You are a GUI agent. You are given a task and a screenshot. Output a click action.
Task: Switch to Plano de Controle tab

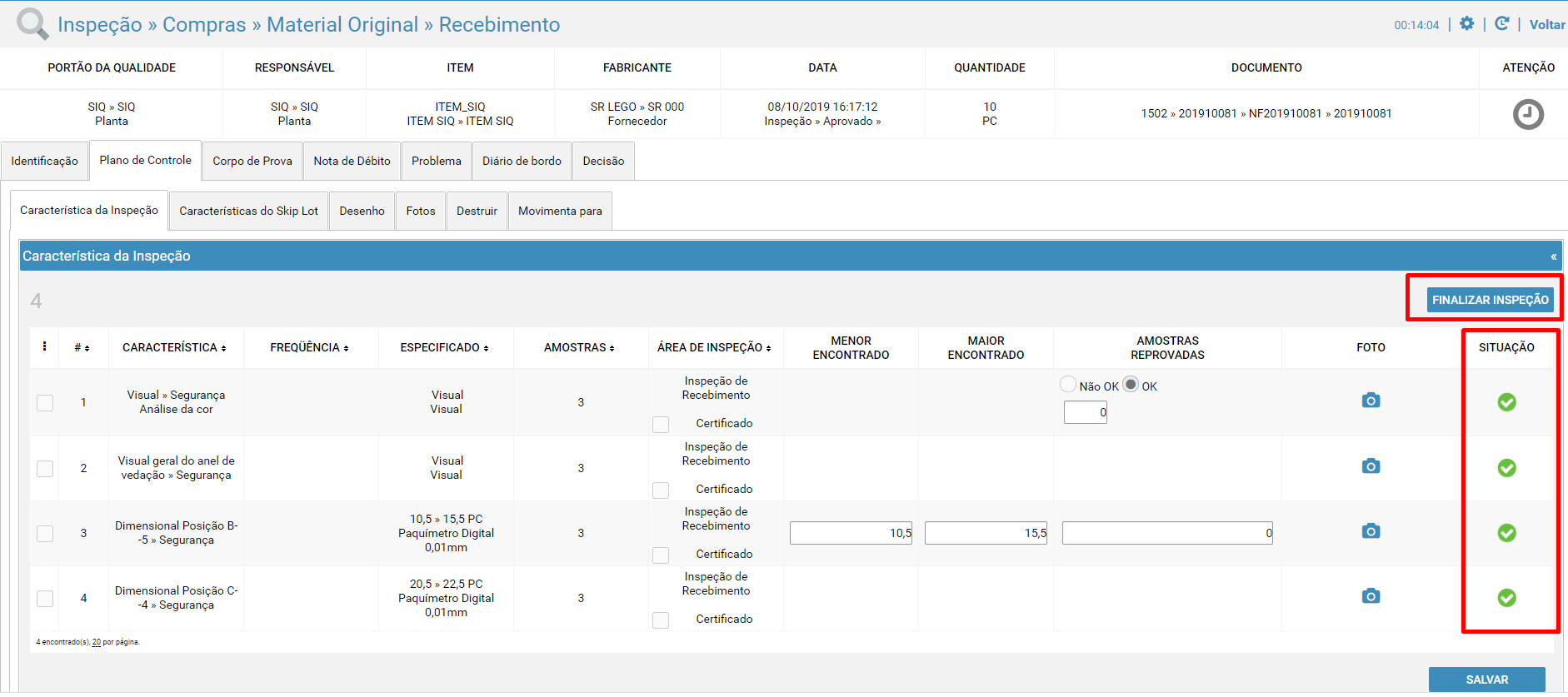click(x=146, y=160)
